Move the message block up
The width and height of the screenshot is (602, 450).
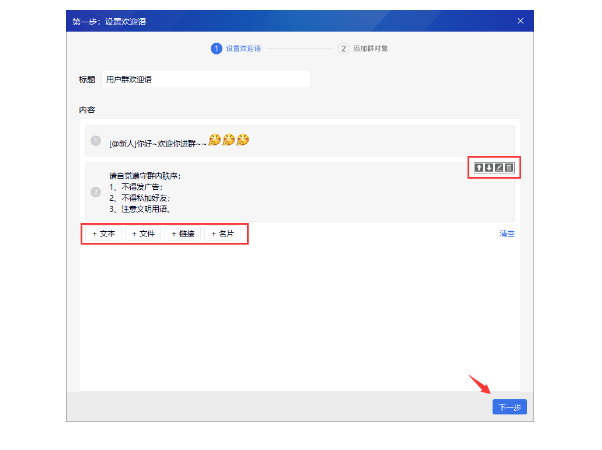(x=479, y=167)
